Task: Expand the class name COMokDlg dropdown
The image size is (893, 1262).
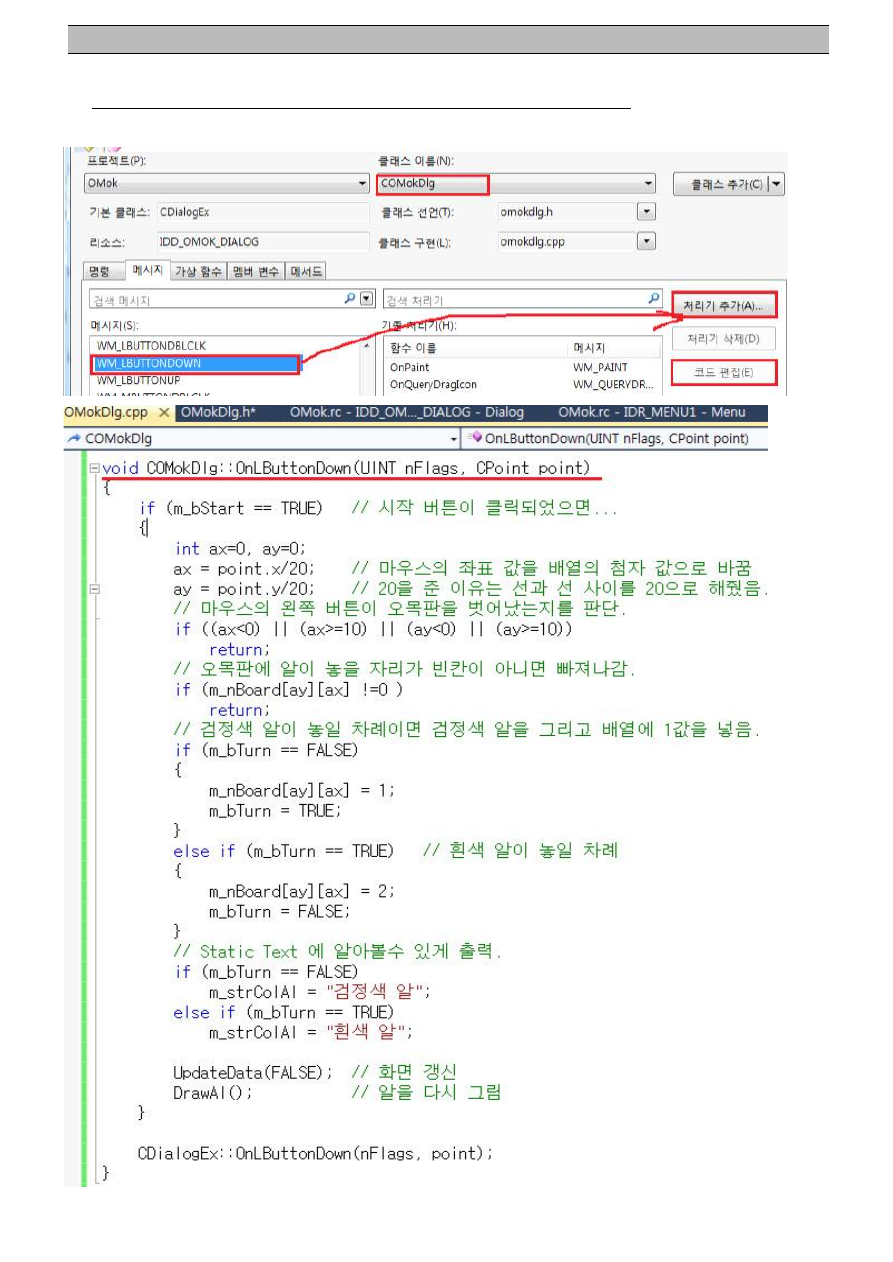Action: tap(649, 184)
